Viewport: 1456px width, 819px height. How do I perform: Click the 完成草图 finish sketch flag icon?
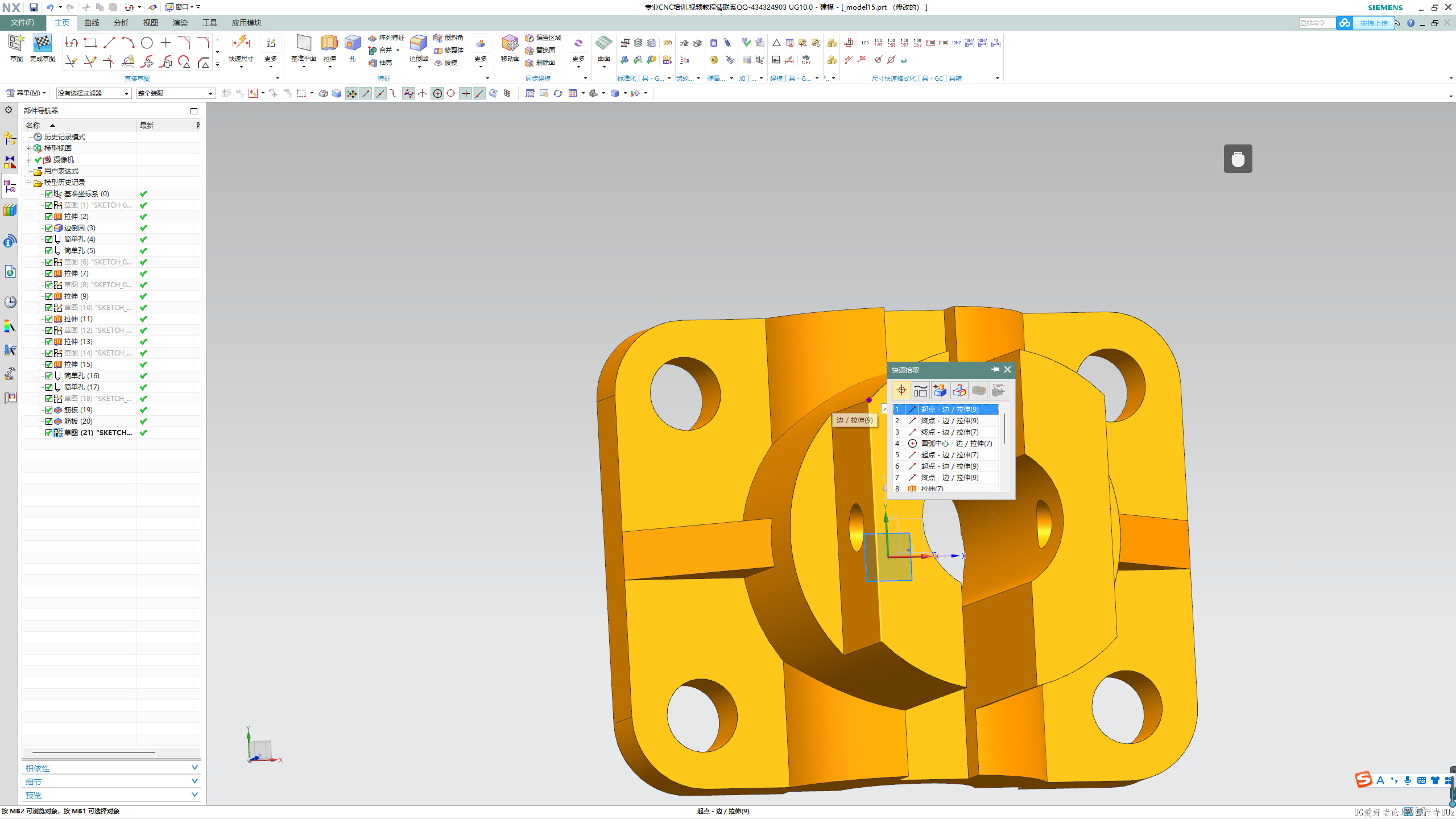pos(43,48)
